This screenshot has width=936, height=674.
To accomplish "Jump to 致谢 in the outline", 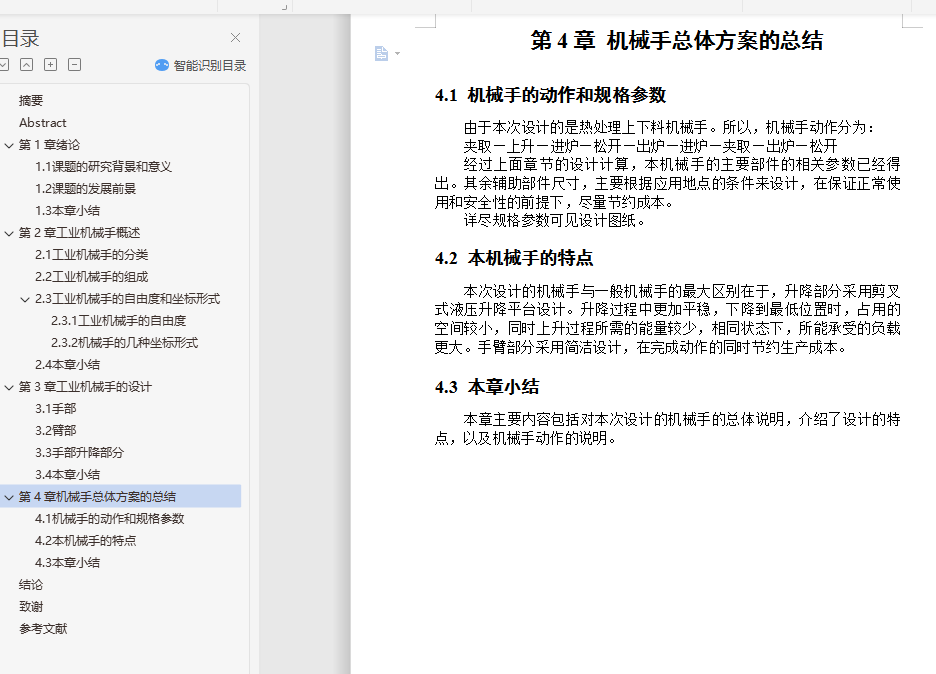I will tap(31, 607).
